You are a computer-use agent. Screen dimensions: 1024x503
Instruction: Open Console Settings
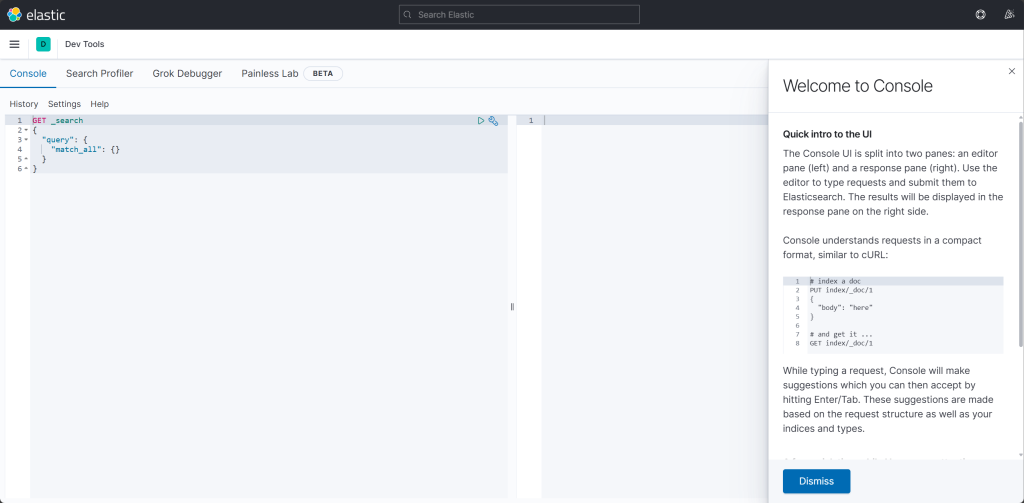[64, 104]
